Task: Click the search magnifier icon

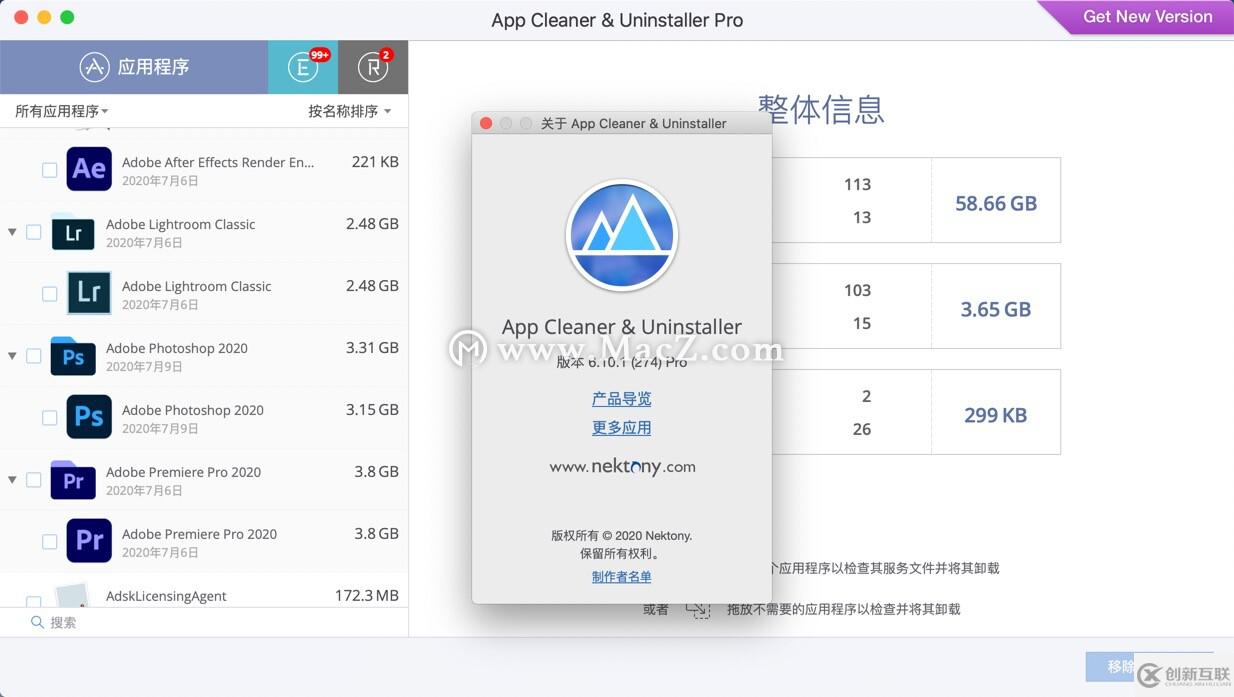Action: [37, 622]
